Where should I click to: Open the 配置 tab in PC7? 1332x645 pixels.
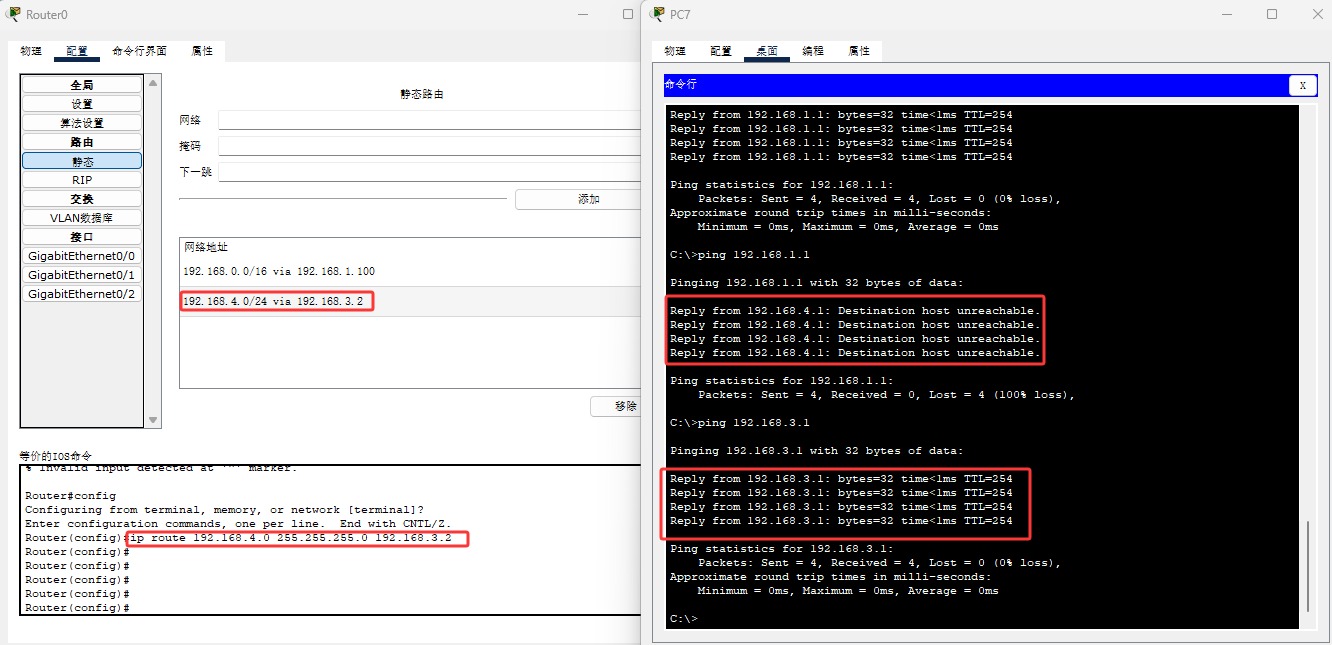(x=721, y=51)
